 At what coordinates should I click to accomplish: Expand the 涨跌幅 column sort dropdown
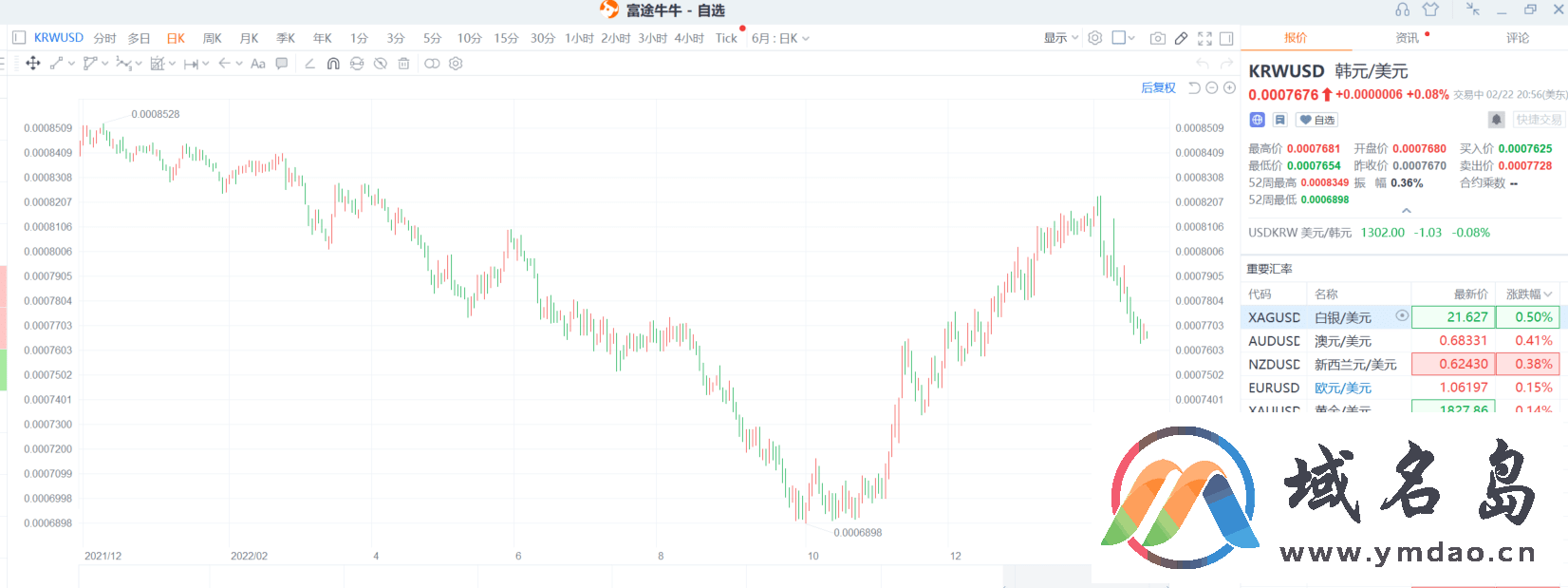[x=1527, y=294]
